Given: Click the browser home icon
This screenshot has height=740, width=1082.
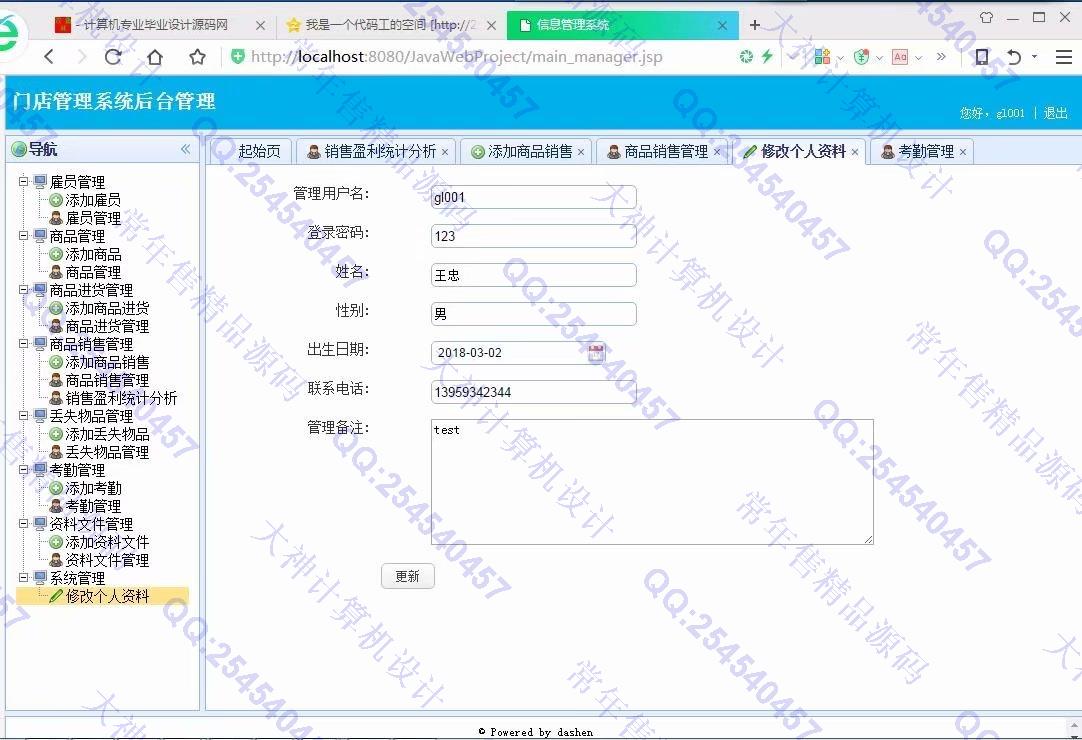Looking at the screenshot, I should pyautogui.click(x=155, y=57).
